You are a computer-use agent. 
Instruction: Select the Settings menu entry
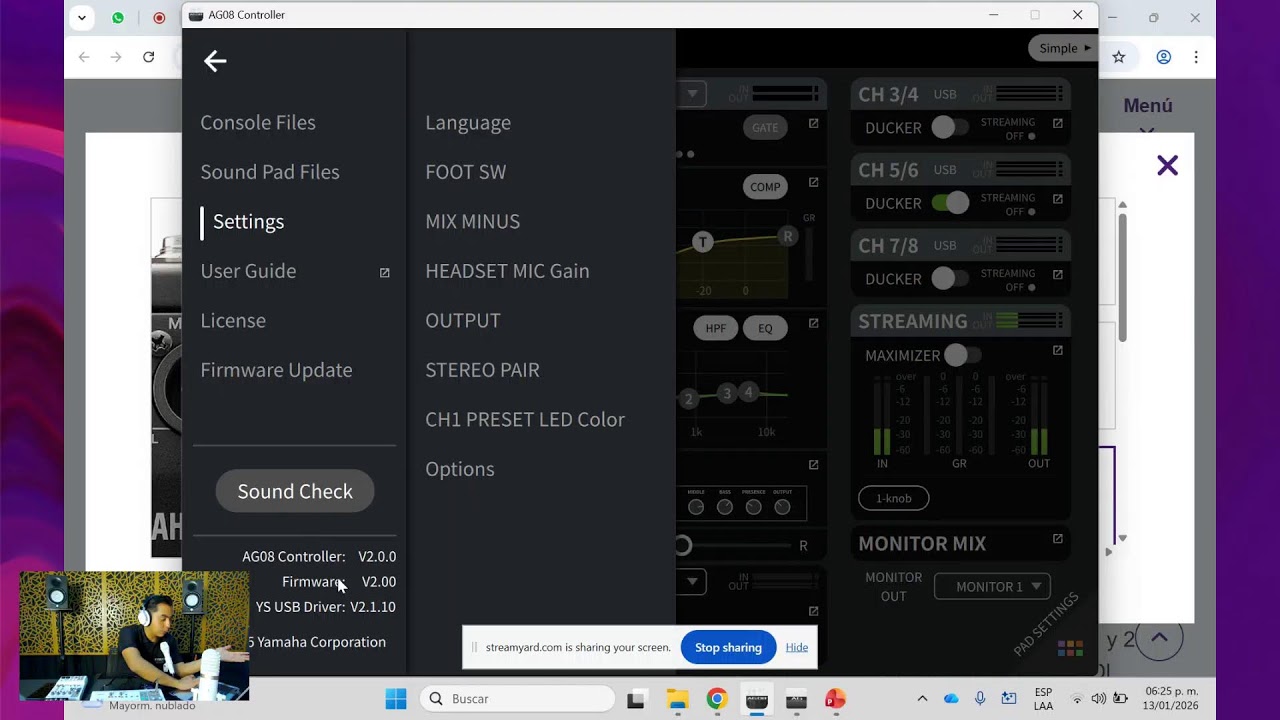pyautogui.click(x=248, y=222)
